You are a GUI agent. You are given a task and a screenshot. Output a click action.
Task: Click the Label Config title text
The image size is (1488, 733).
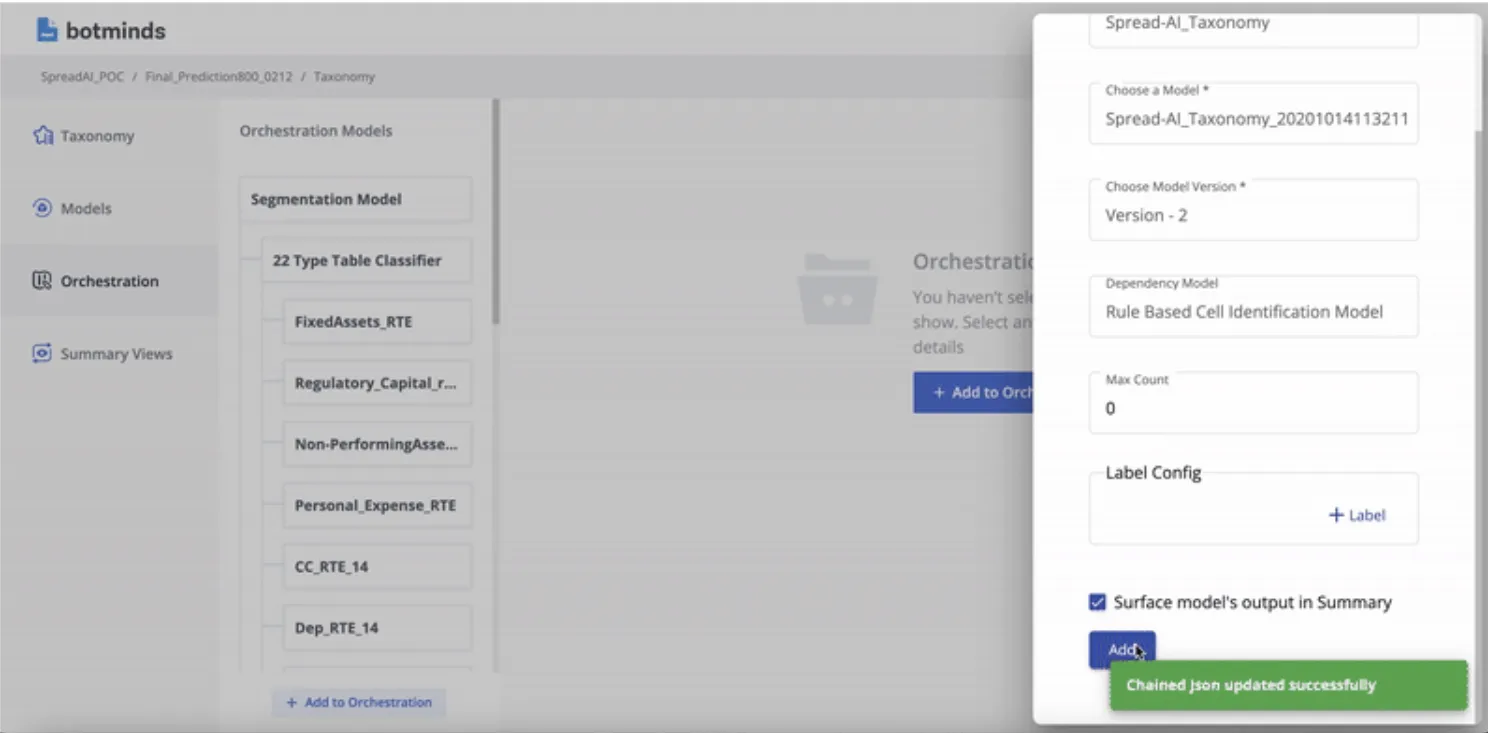(1153, 473)
